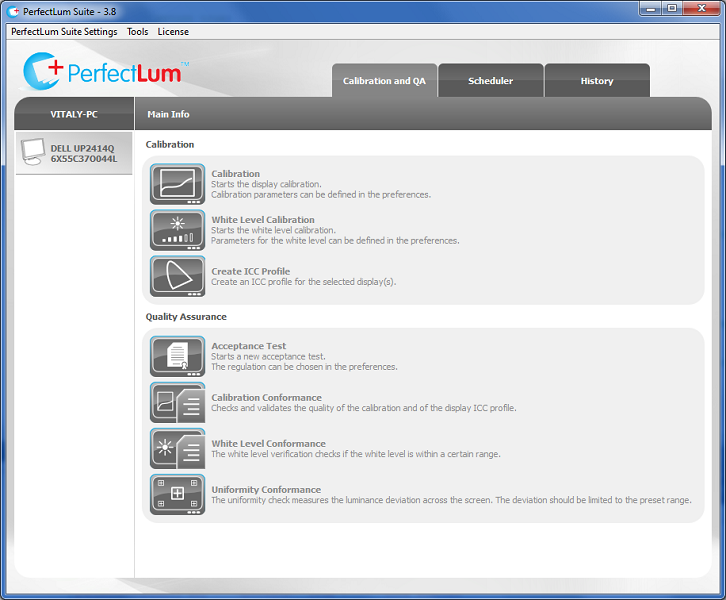This screenshot has height=600, width=726.
Task: Click 'Starts a new acceptance test.' text
Action: tap(269, 356)
